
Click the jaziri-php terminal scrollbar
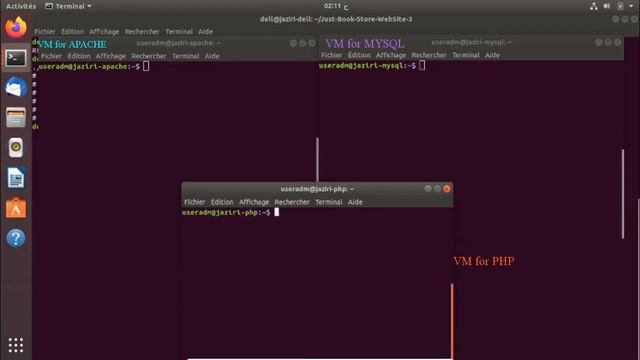coord(452,322)
